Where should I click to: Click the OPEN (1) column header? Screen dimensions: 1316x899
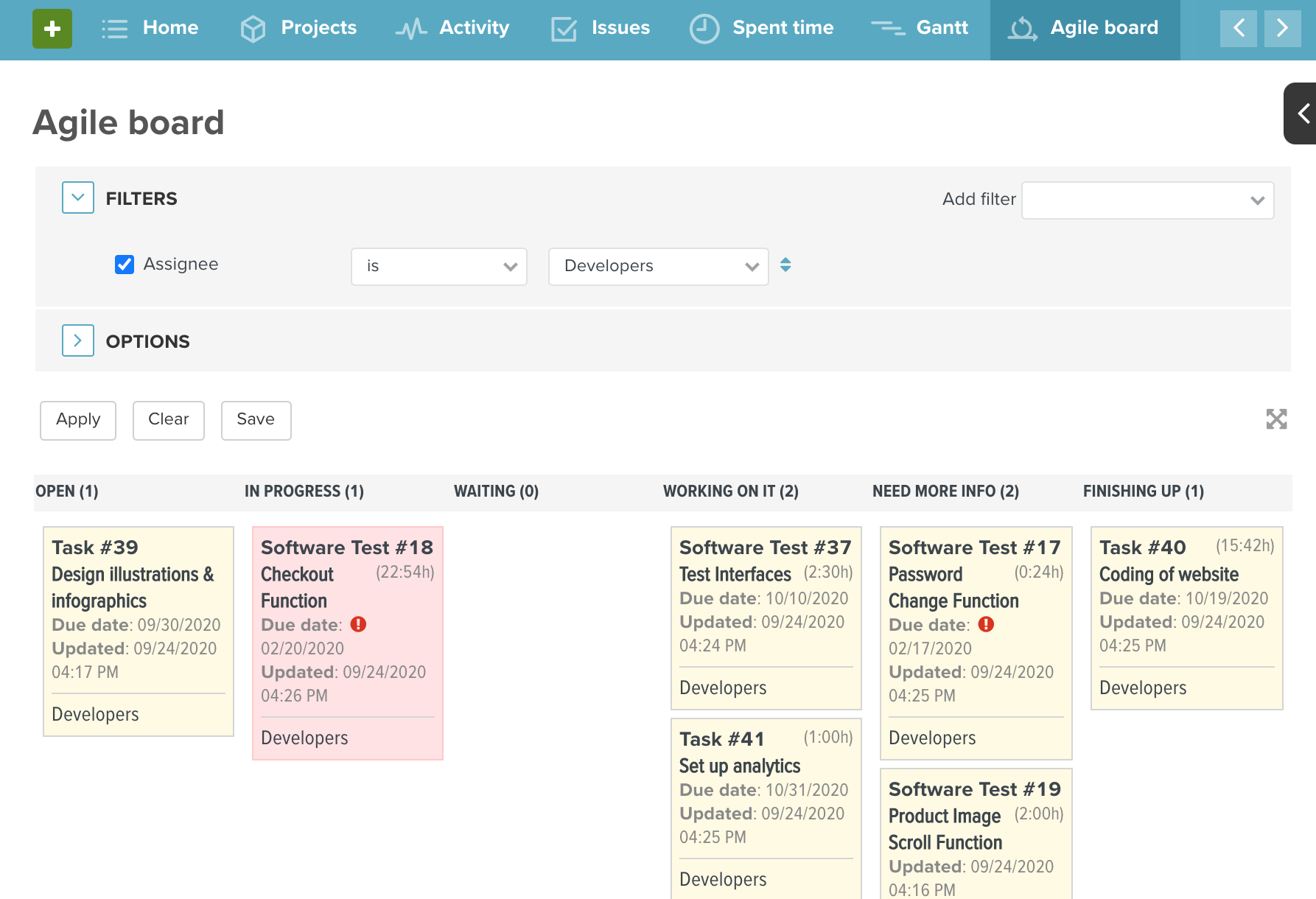tap(67, 492)
